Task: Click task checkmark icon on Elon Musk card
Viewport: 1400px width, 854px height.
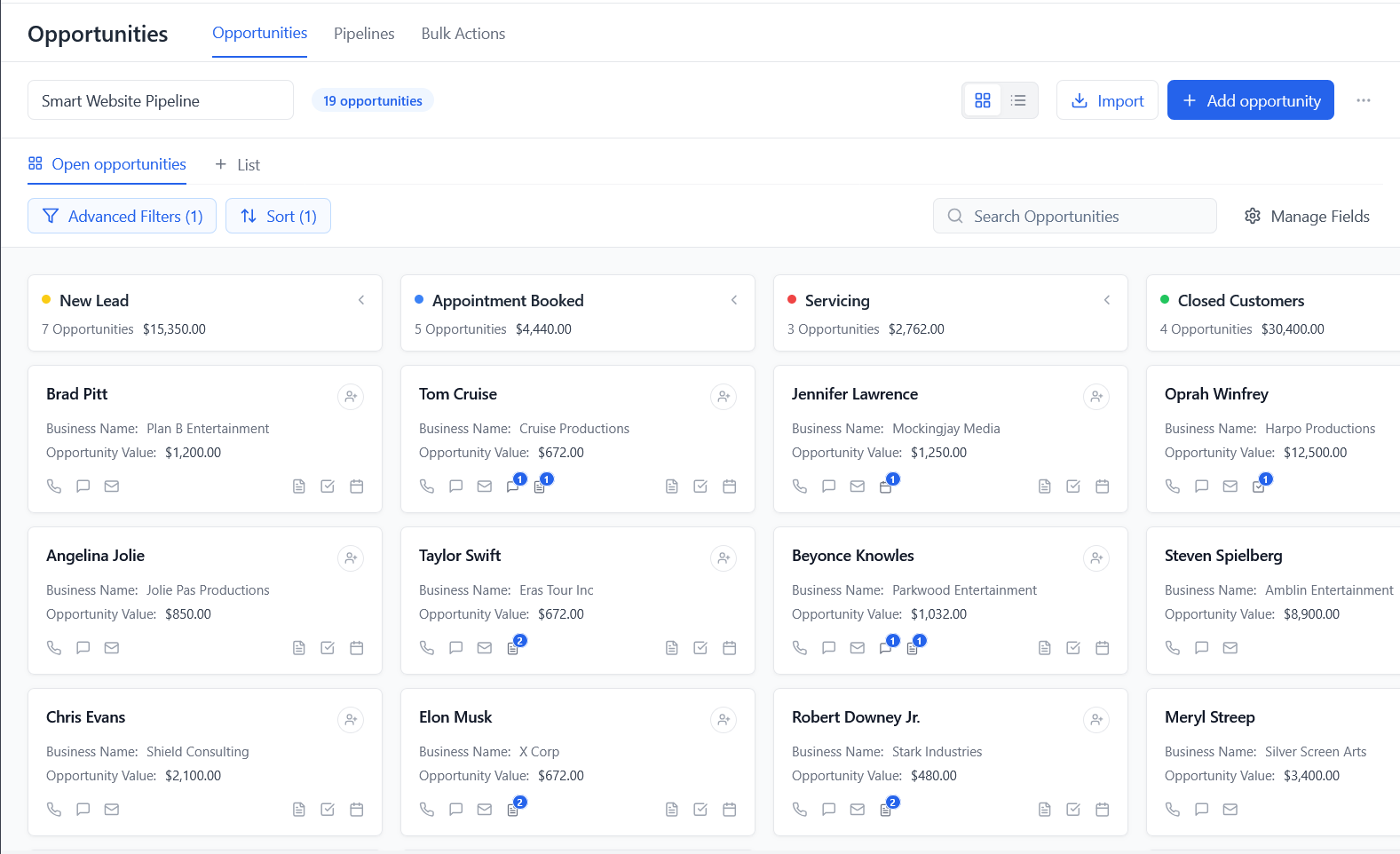Action: [700, 810]
